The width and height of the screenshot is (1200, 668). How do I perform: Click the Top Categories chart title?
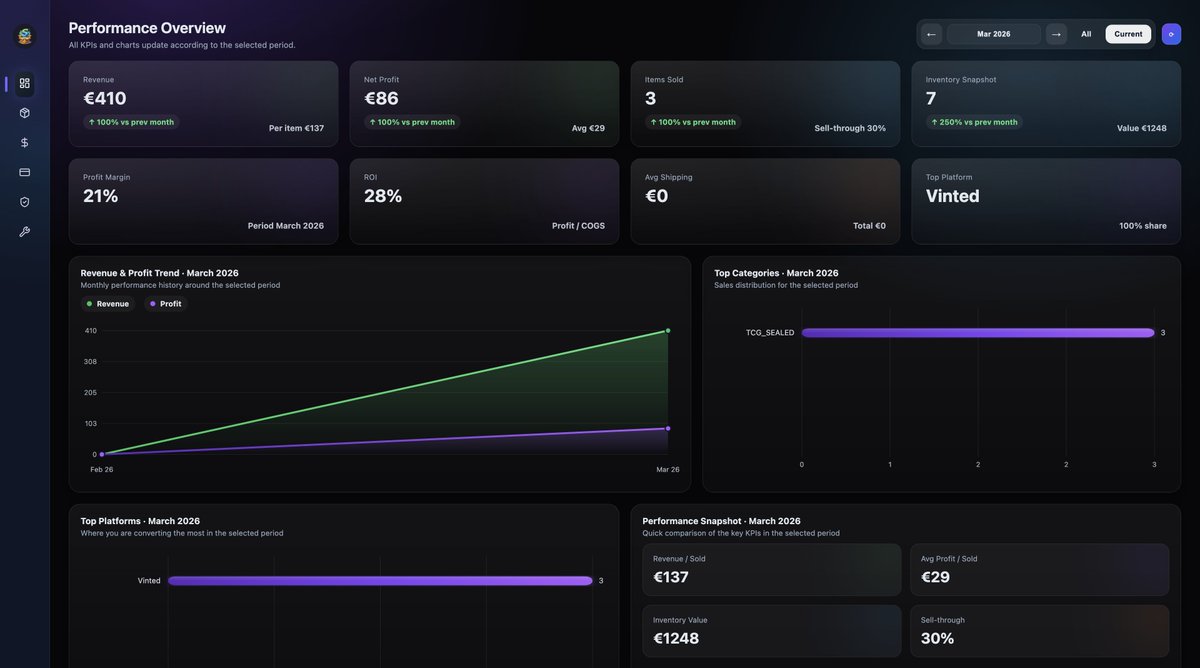776,273
